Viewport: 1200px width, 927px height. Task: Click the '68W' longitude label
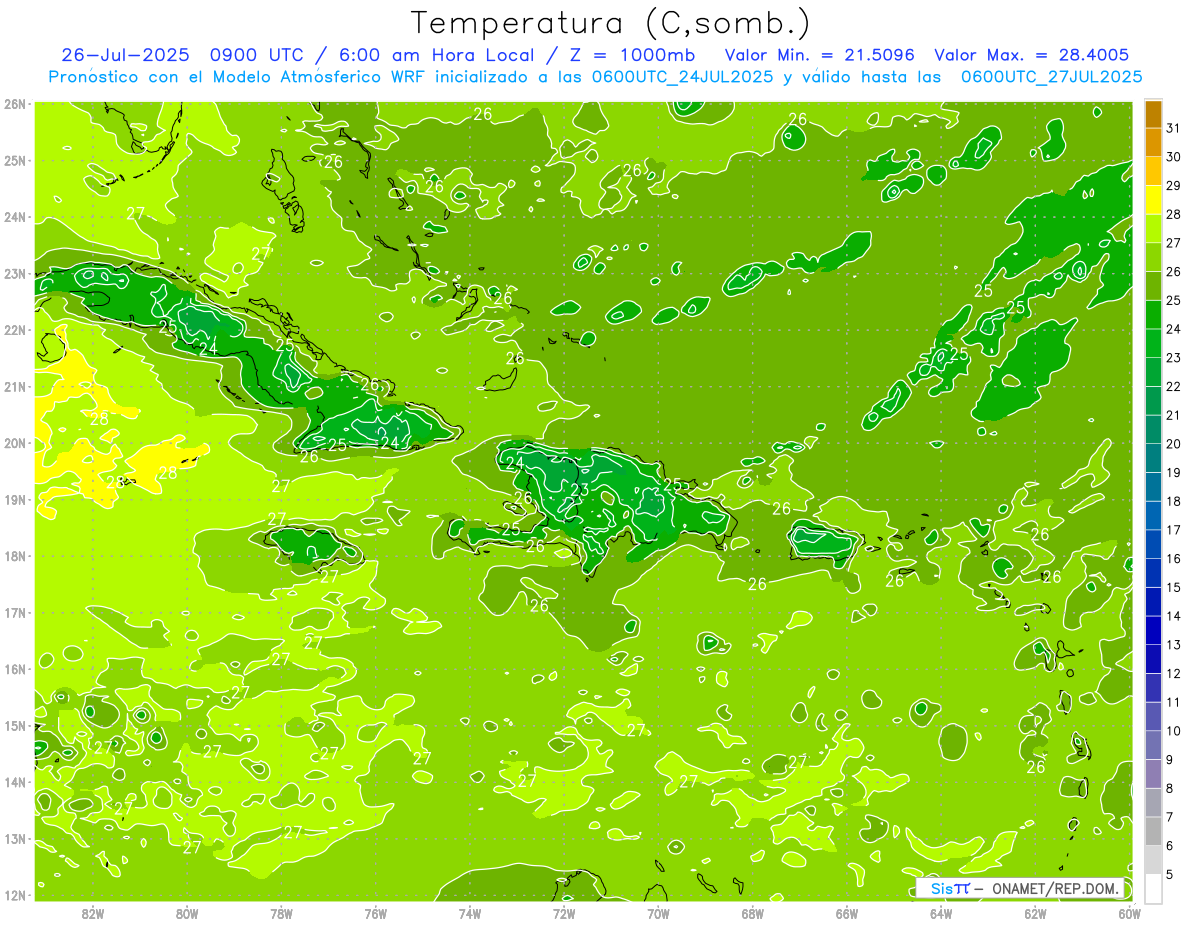click(x=753, y=913)
